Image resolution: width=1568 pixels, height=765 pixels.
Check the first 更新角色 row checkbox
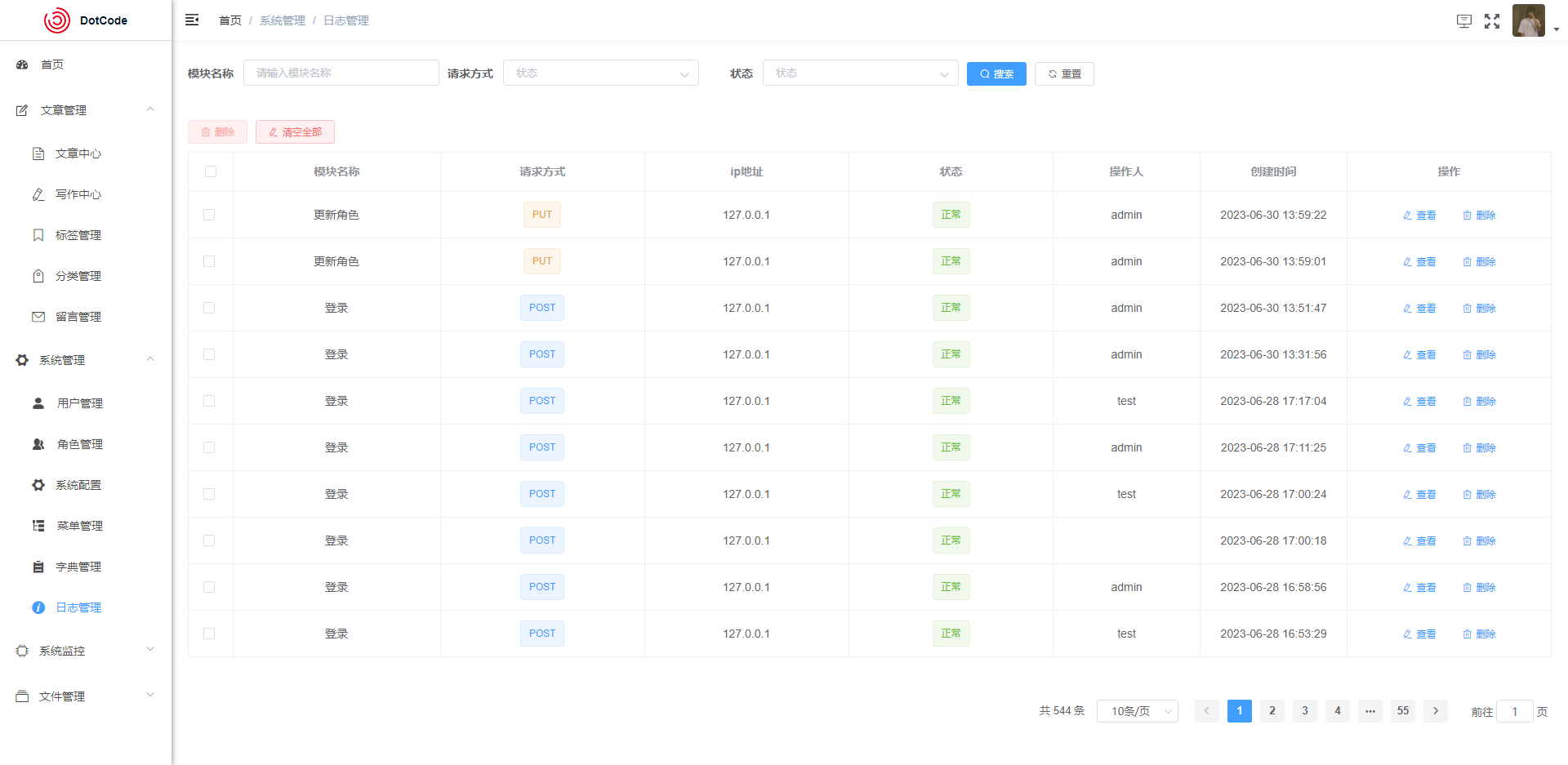pos(209,215)
